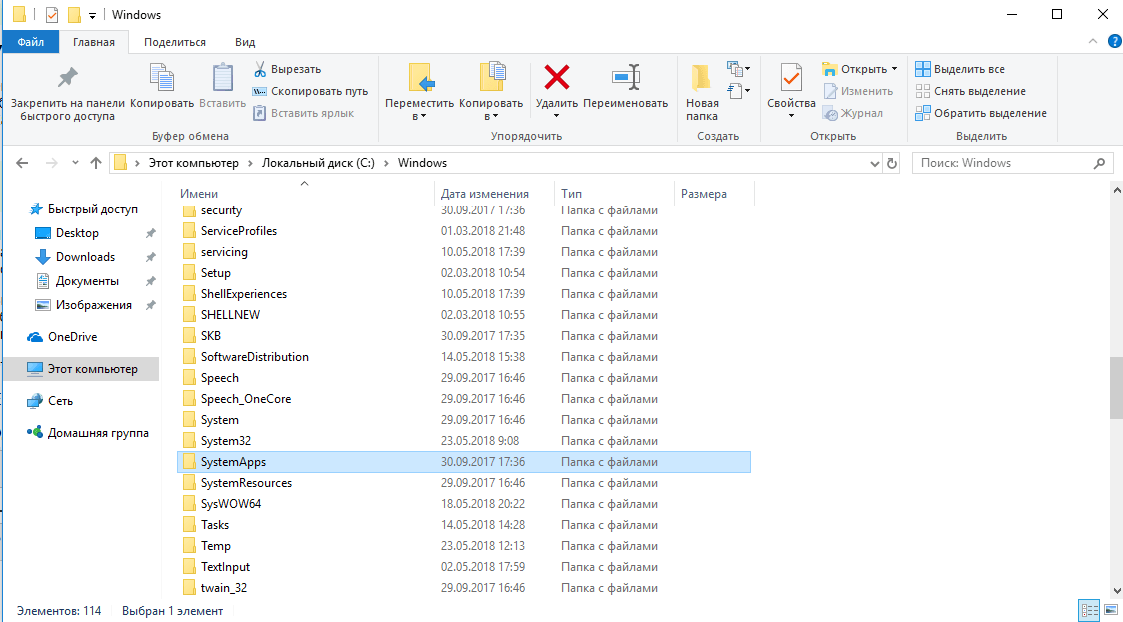The image size is (1123, 622).
Task: Click red Удалить delete icon
Action: pyautogui.click(x=556, y=77)
